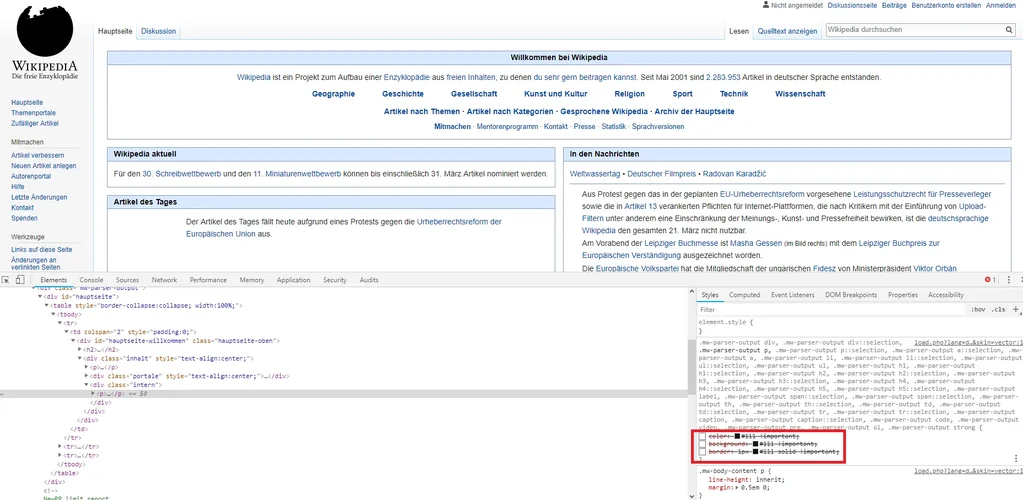The width and height of the screenshot is (1023, 500).
Task: Open the Zufälliger Artikel sidebar link
Action: (x=35, y=123)
